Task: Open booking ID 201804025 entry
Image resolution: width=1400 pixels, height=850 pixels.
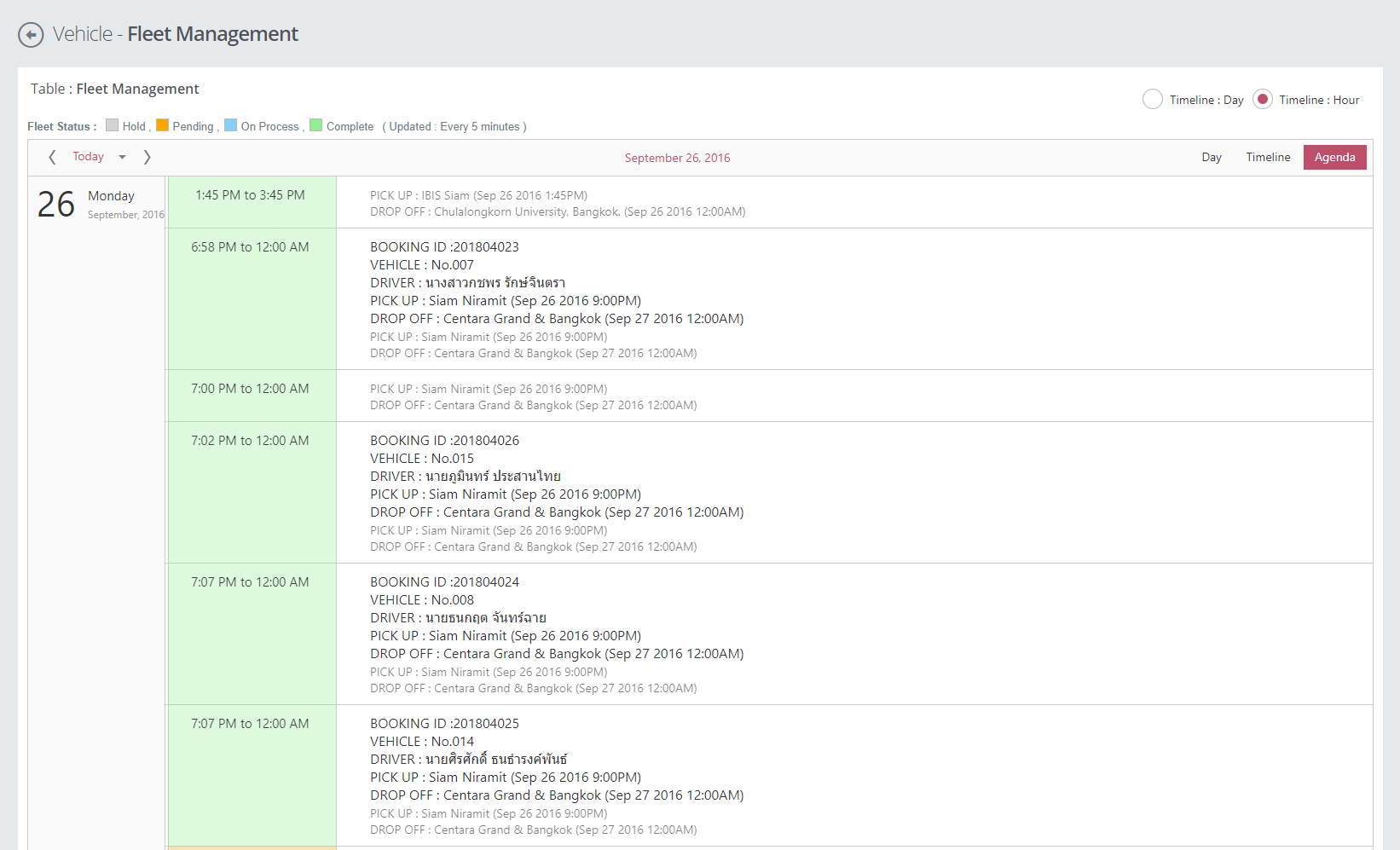Action: (444, 724)
